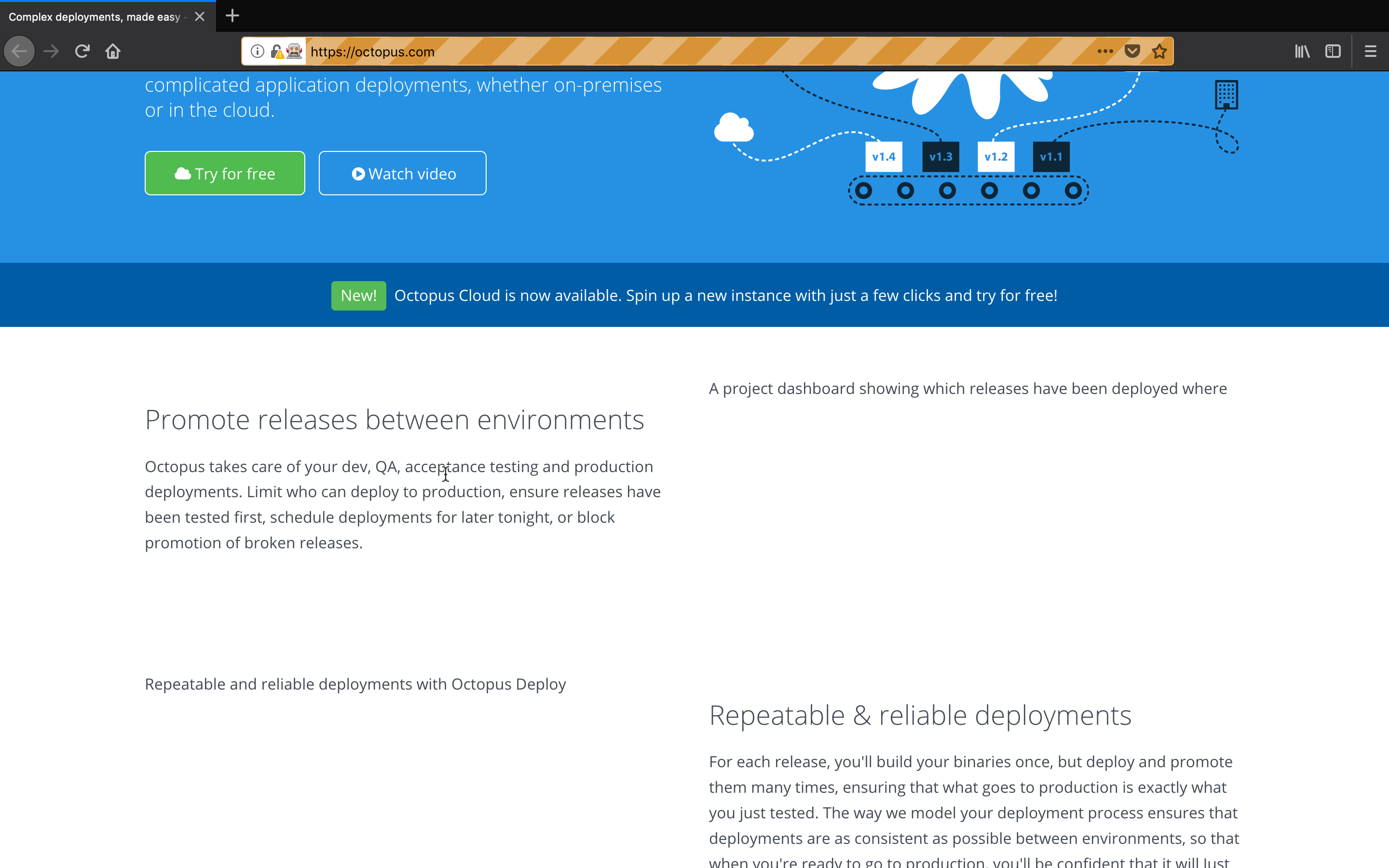Toggle the sidebar view icon
Screen dimensions: 1389x868
pyautogui.click(x=1333, y=52)
